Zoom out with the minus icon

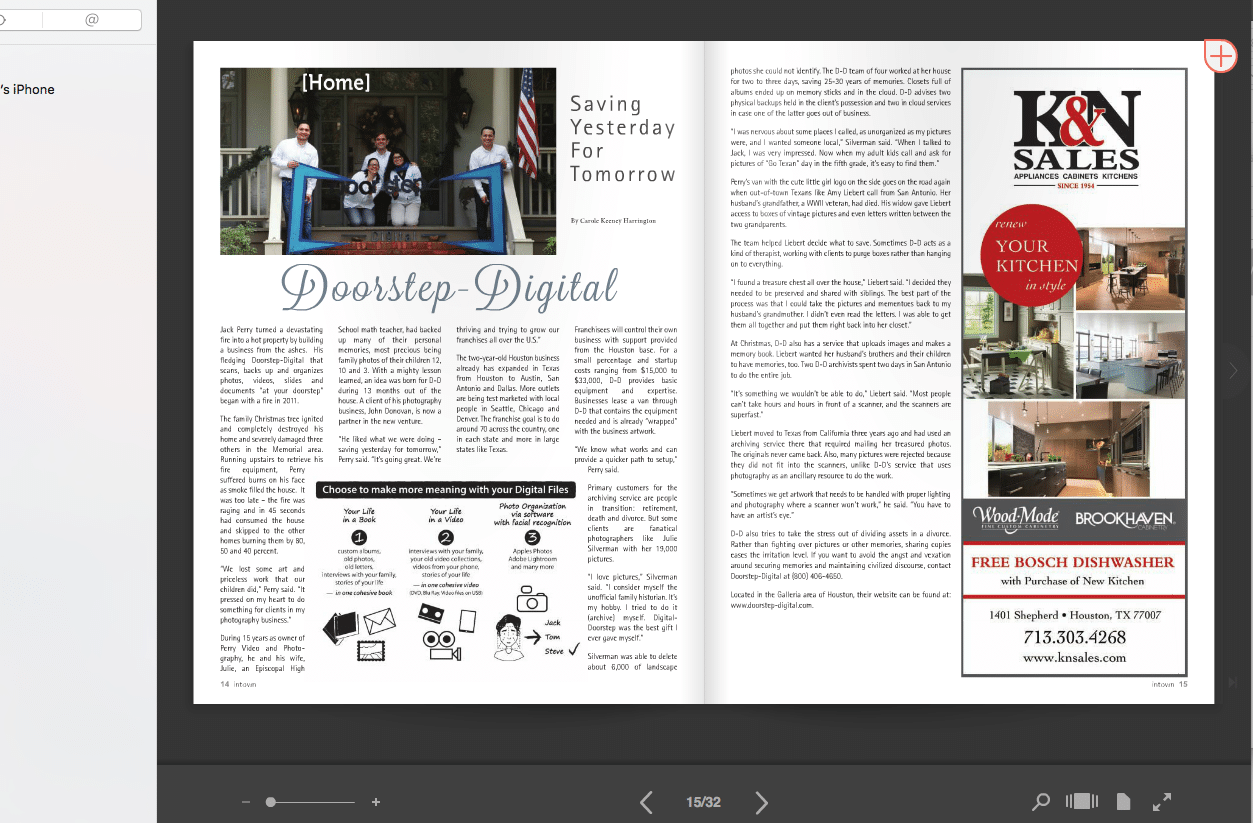pos(246,802)
